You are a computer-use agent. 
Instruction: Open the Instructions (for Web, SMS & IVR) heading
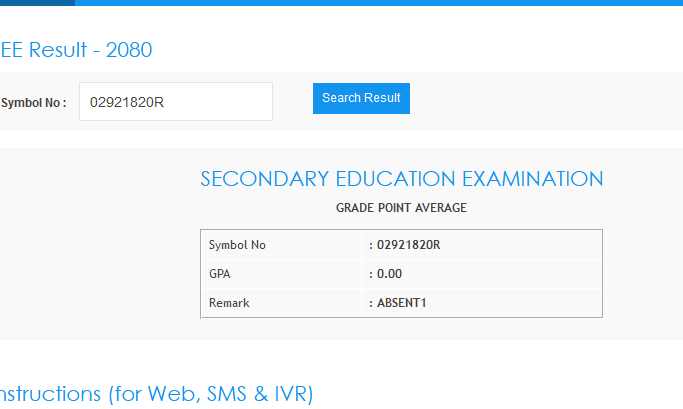(x=155, y=393)
